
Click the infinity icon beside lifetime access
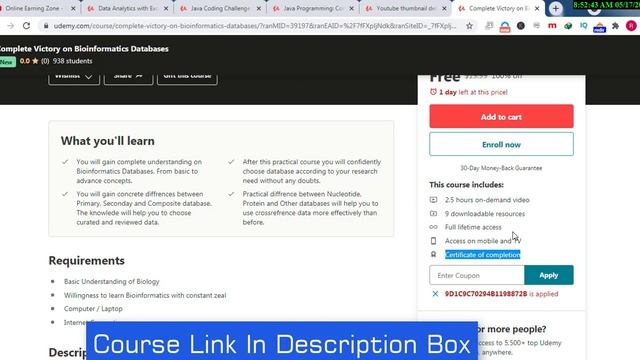(433, 227)
